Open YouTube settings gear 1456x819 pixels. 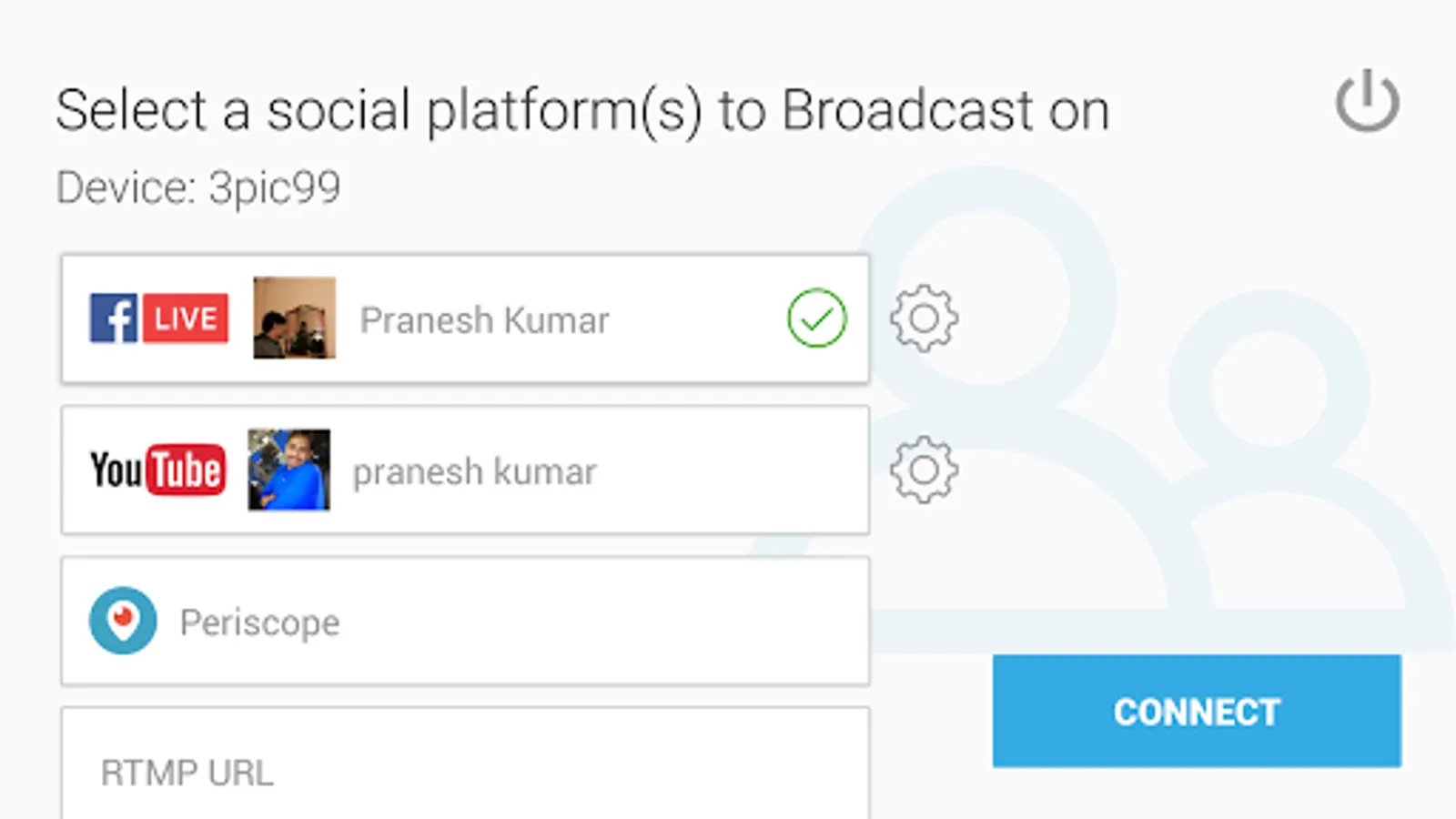click(924, 470)
